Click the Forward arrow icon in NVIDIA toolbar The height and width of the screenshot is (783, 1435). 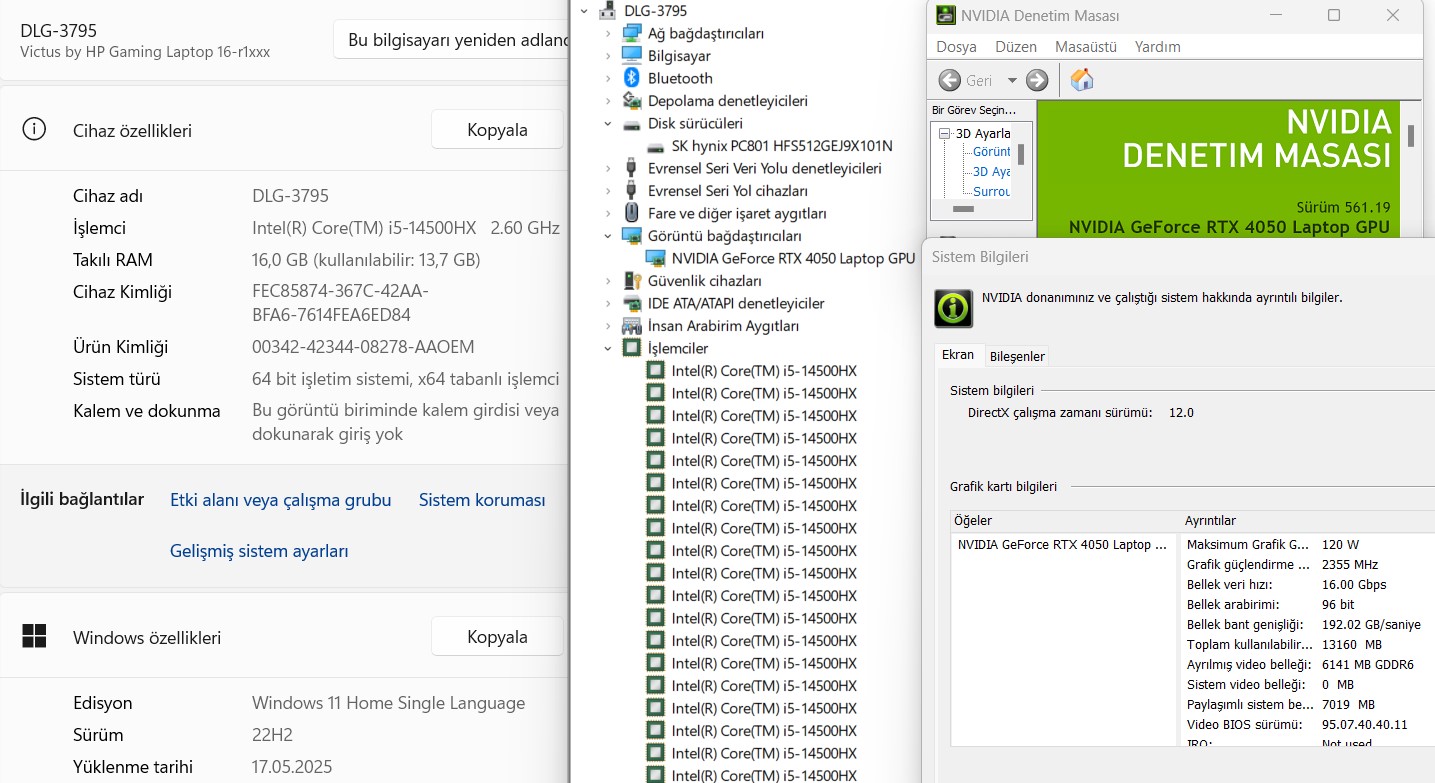click(x=1037, y=80)
